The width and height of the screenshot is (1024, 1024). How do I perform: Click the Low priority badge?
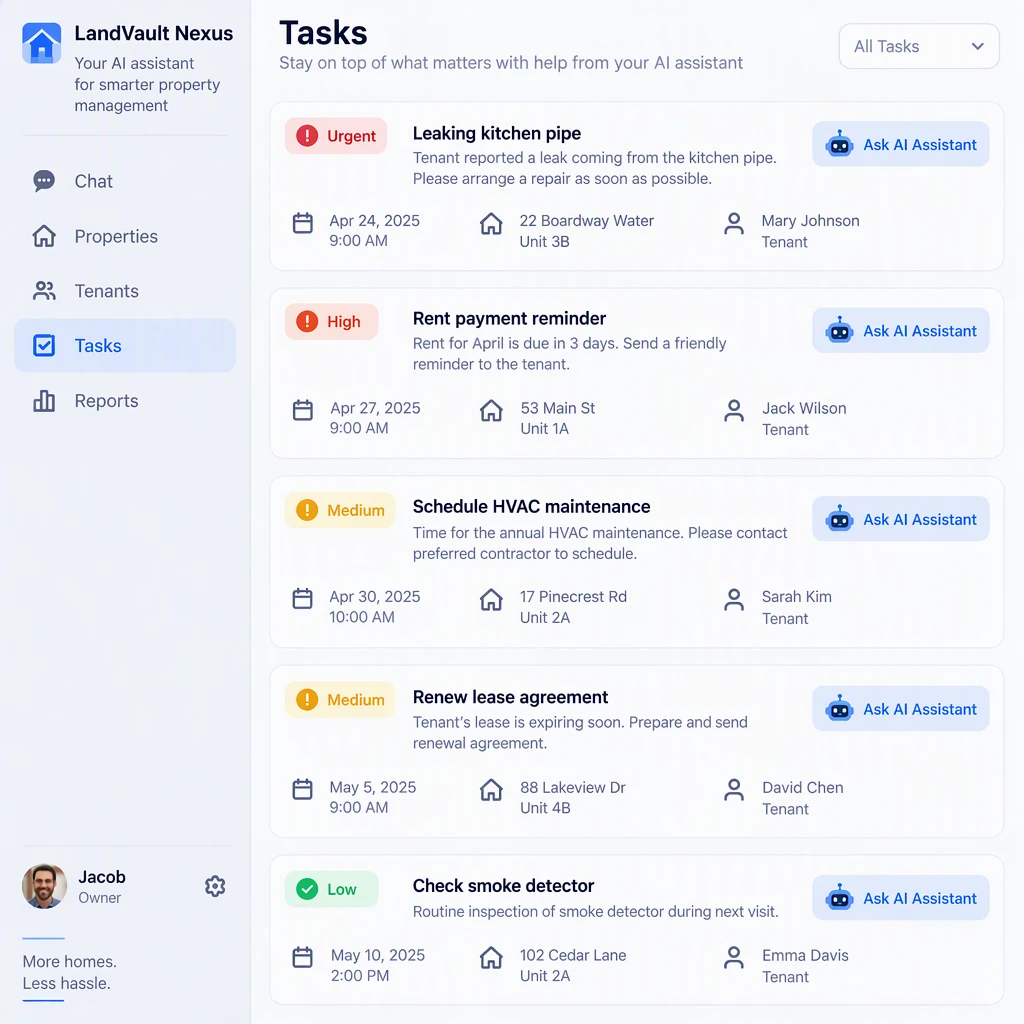(x=331, y=889)
